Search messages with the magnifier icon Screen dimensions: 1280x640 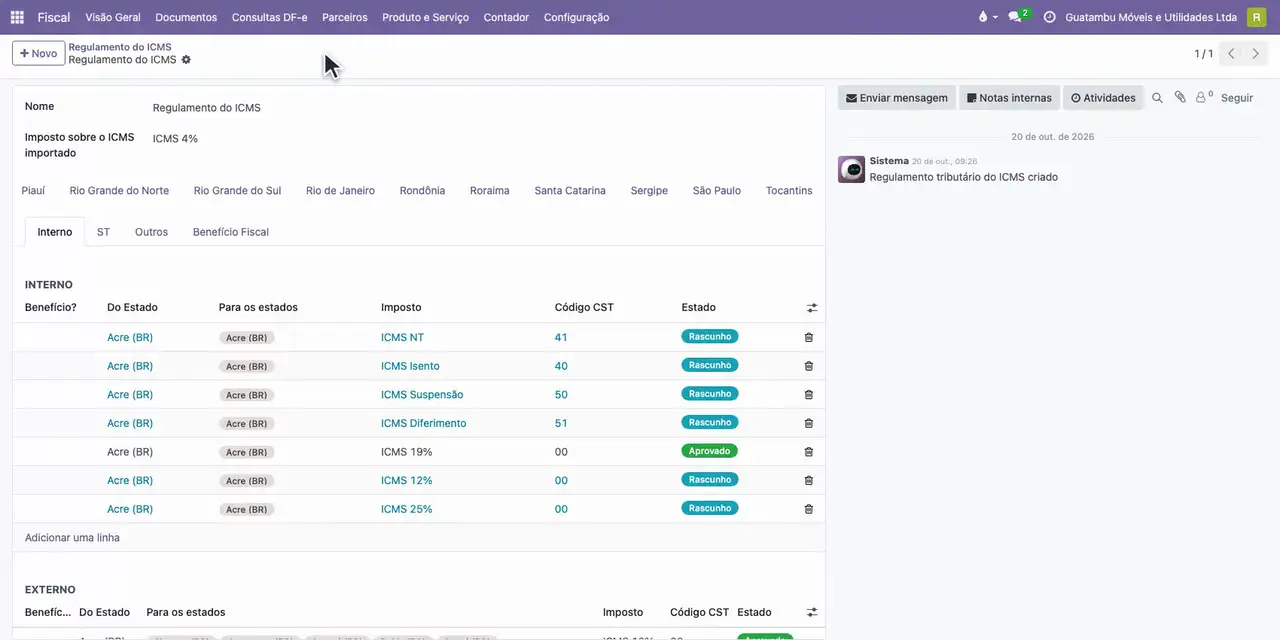tap(1157, 98)
